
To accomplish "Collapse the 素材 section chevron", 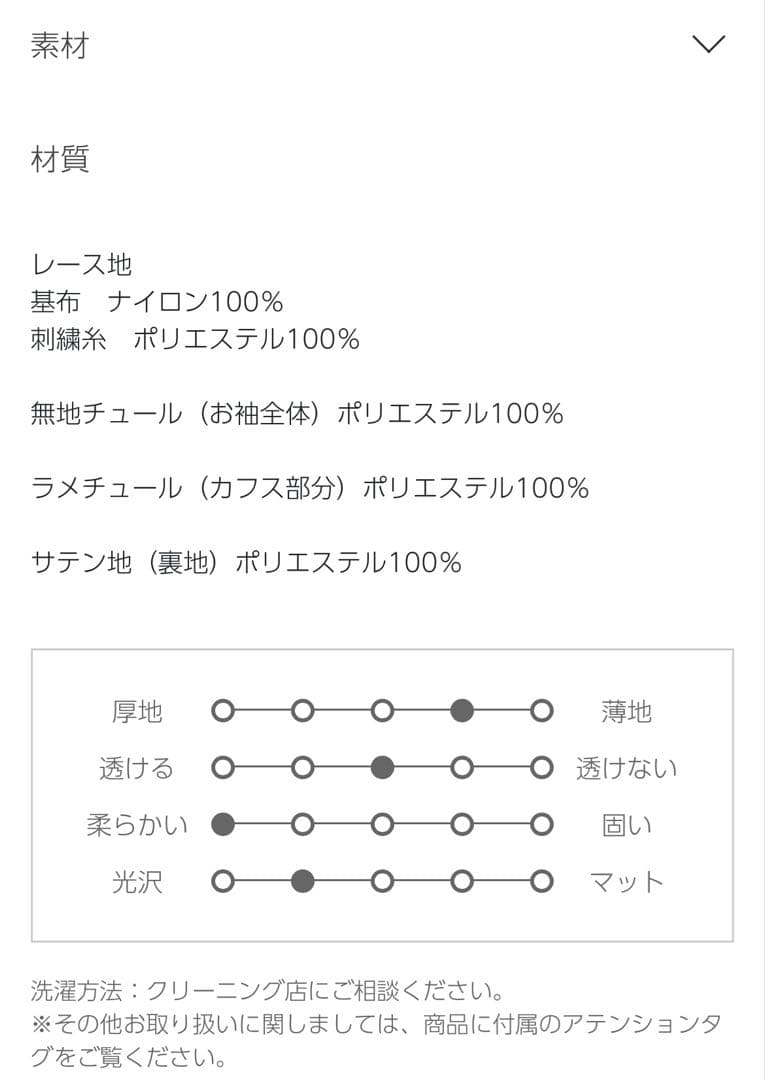I will point(708,45).
